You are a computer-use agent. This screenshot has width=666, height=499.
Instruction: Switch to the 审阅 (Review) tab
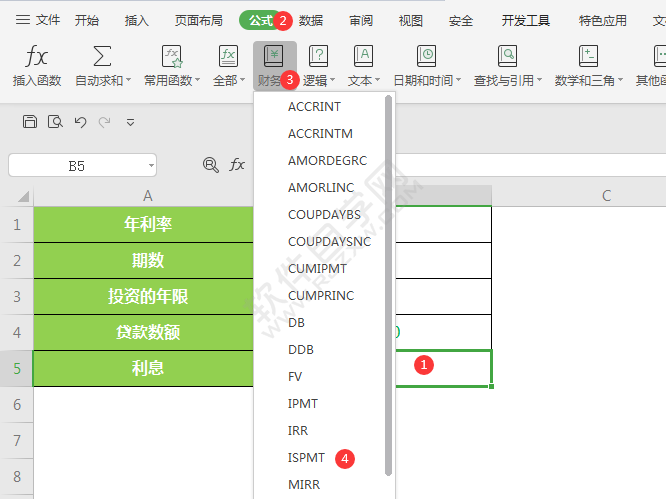361,20
